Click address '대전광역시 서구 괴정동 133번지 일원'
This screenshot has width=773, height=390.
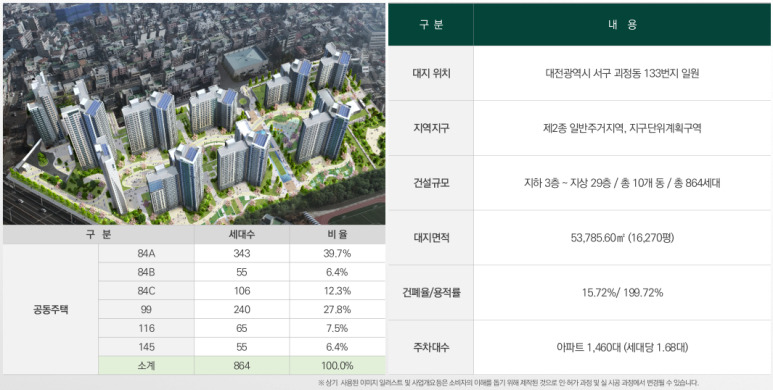pos(623,74)
